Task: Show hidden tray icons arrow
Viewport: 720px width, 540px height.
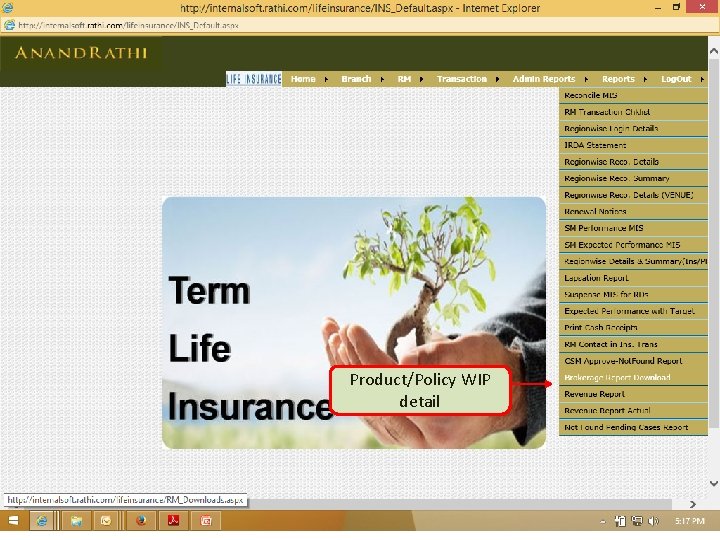Action: pos(602,521)
